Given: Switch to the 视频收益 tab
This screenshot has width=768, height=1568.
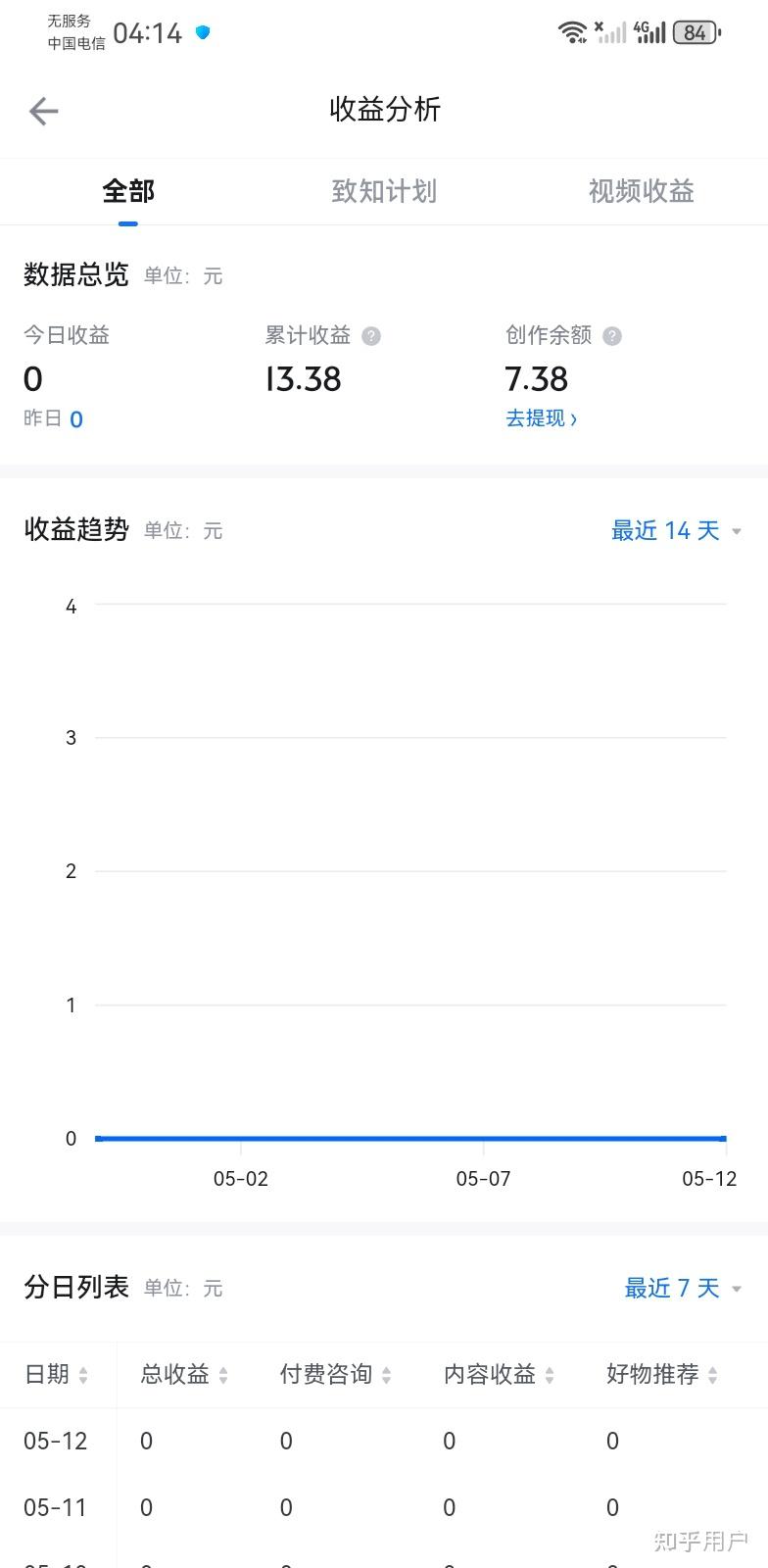Looking at the screenshot, I should pyautogui.click(x=641, y=191).
